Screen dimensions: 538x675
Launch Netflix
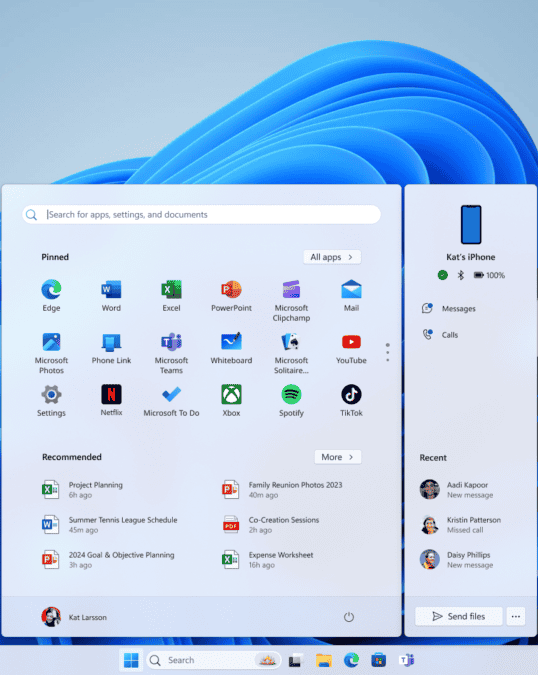[x=111, y=400]
